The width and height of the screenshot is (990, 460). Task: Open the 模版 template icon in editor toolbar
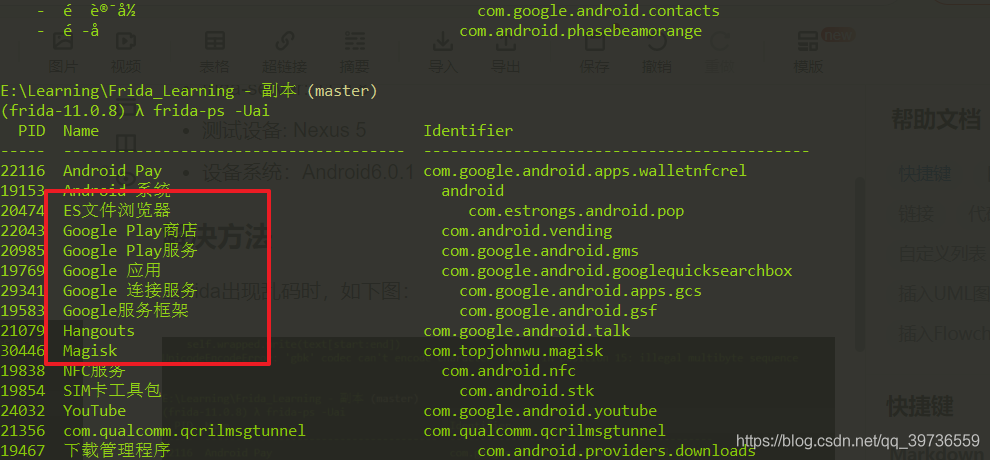[808, 42]
